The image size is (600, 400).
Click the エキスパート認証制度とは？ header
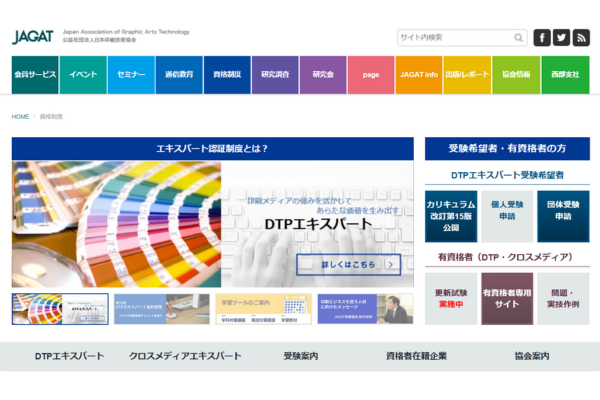(x=213, y=149)
